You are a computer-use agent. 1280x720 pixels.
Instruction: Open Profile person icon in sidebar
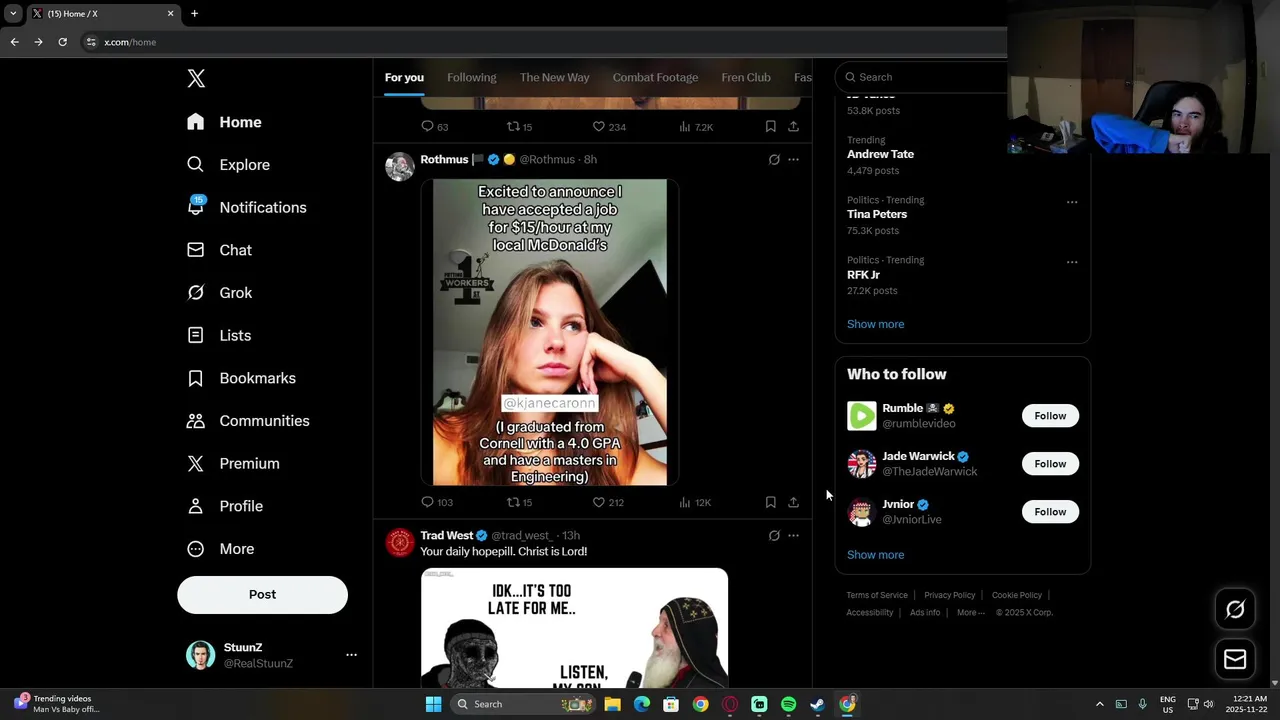coord(196,506)
